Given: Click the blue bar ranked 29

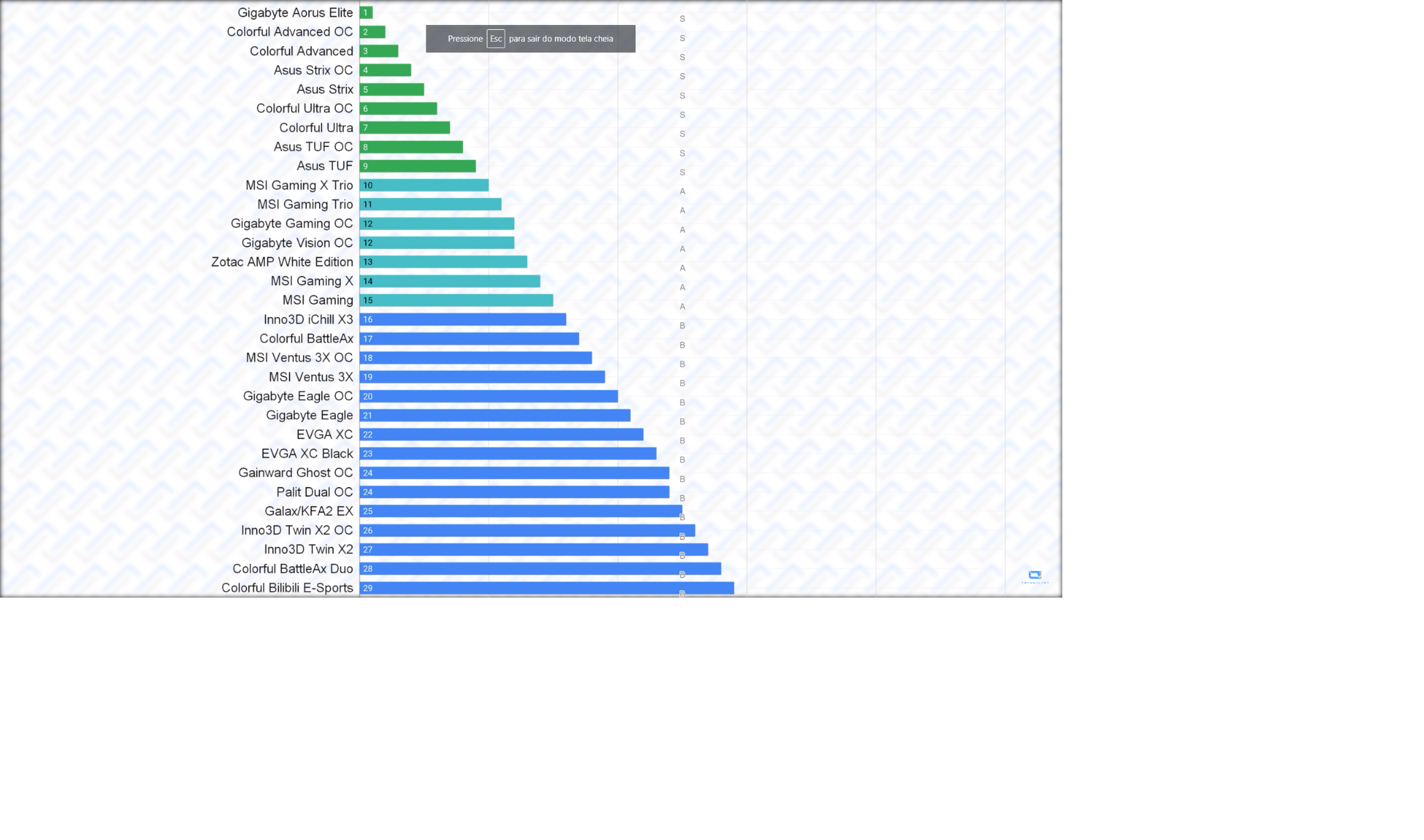Looking at the screenshot, I should pyautogui.click(x=547, y=588).
